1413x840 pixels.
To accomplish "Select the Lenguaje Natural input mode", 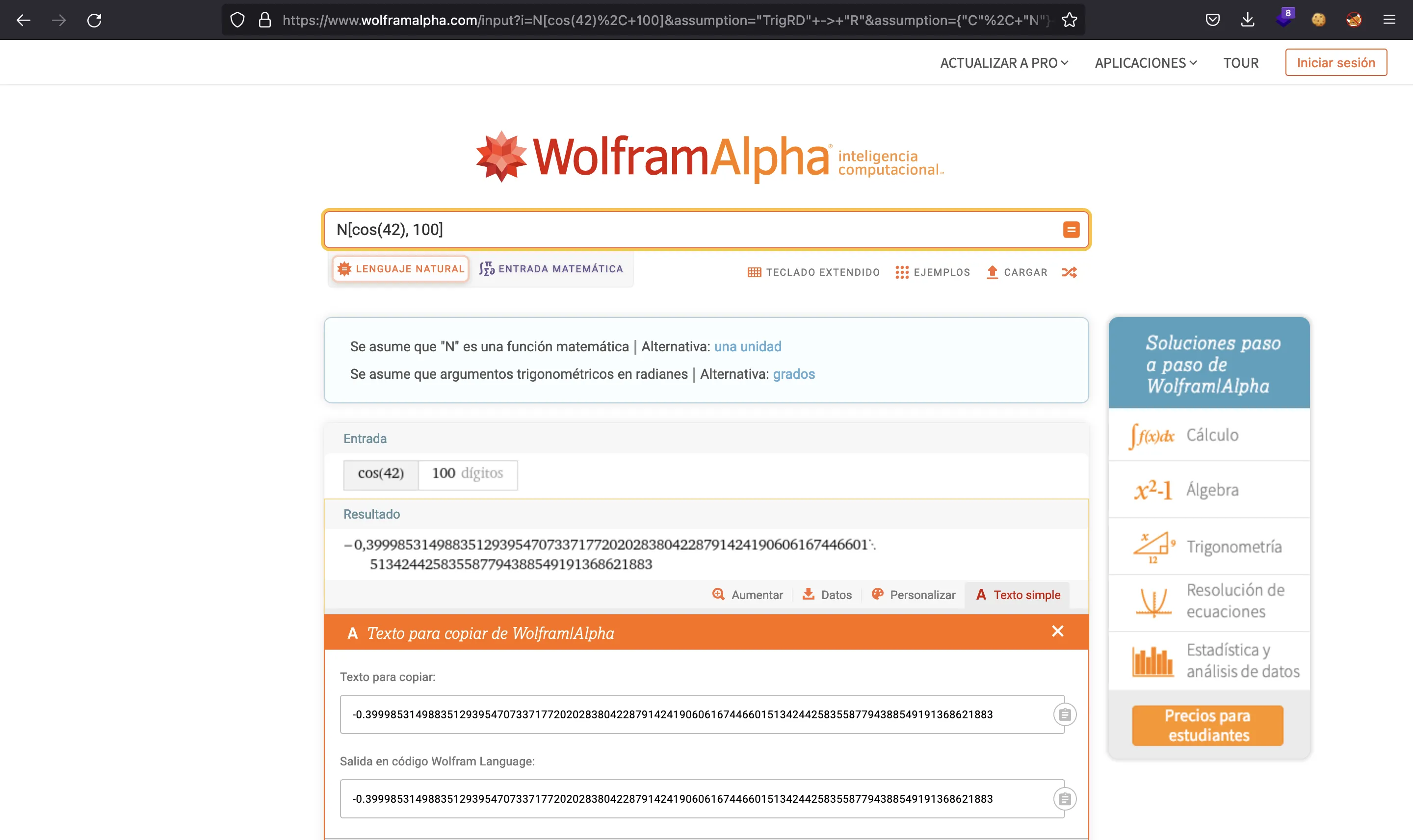I will coord(401,269).
